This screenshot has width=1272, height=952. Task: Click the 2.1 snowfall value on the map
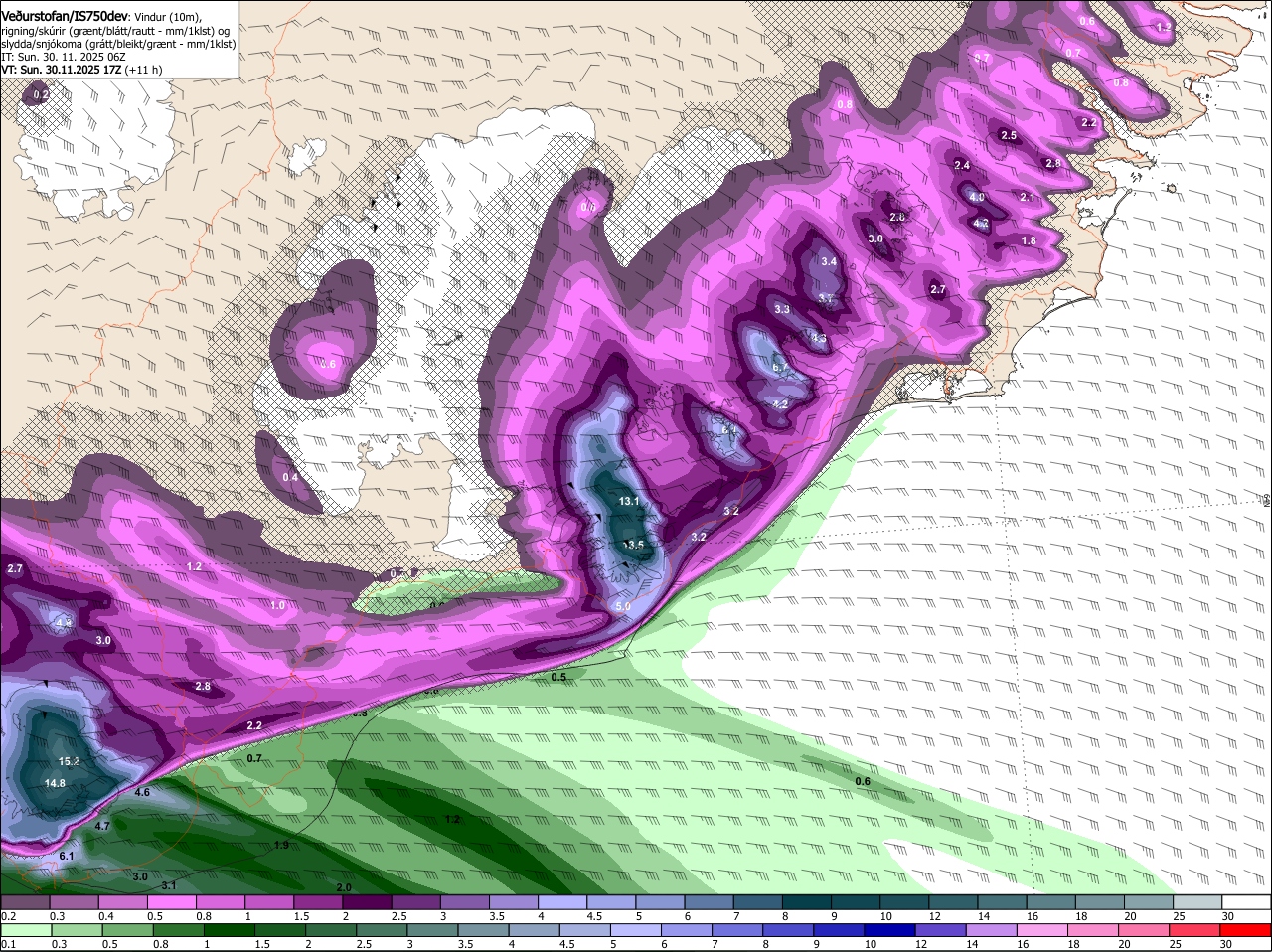(1028, 198)
